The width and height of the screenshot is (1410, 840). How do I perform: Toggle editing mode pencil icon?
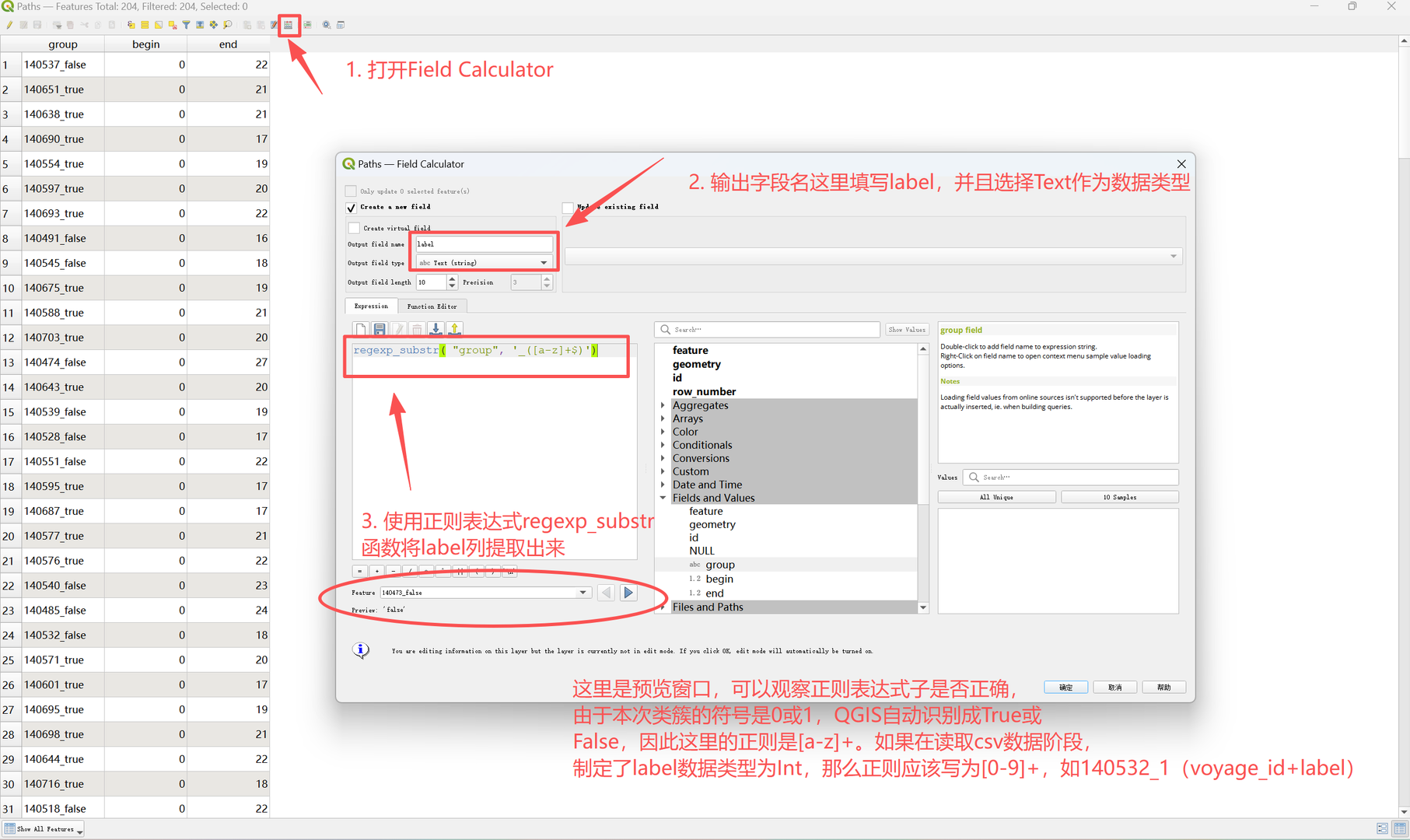[9, 25]
